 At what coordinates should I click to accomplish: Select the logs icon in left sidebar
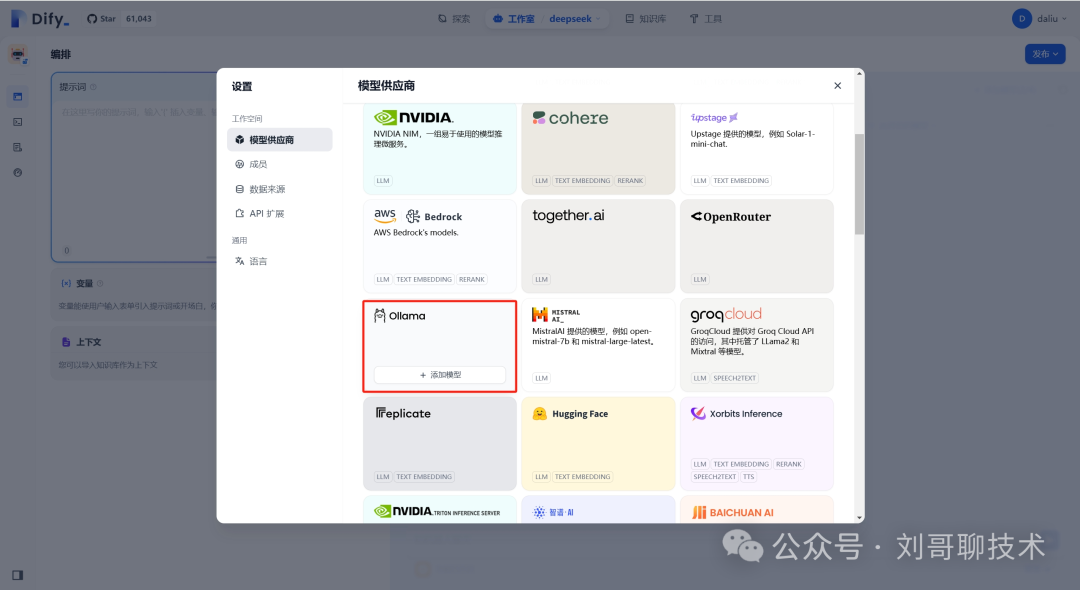click(18, 147)
